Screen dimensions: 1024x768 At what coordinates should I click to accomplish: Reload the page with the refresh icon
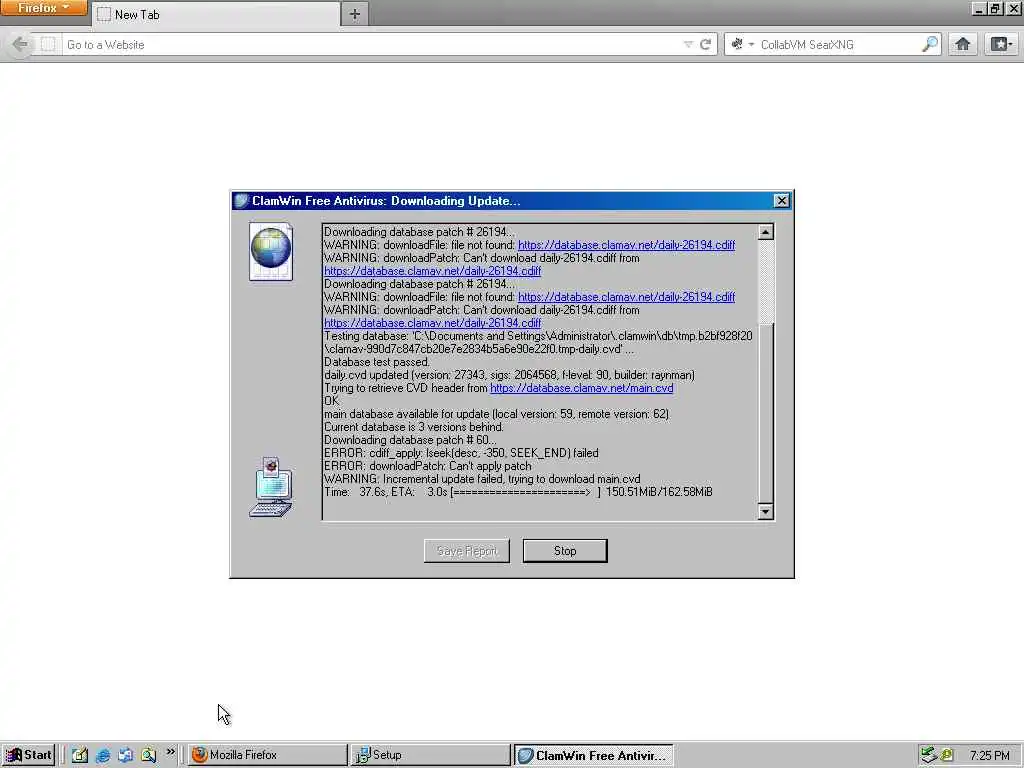tap(705, 44)
